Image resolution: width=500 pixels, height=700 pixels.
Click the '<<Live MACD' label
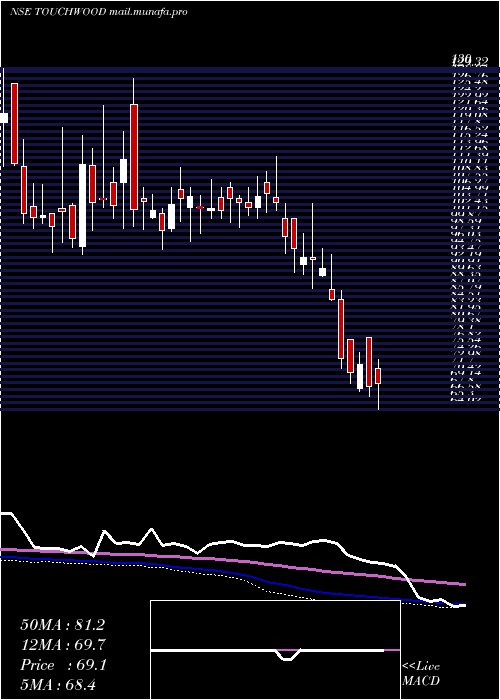click(x=421, y=673)
